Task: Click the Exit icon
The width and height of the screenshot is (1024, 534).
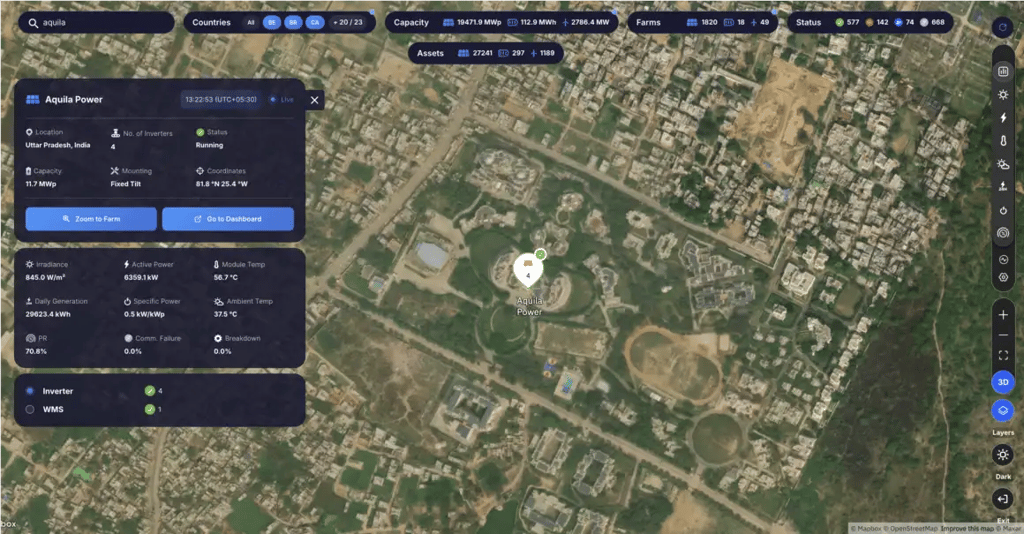Action: tap(1002, 499)
